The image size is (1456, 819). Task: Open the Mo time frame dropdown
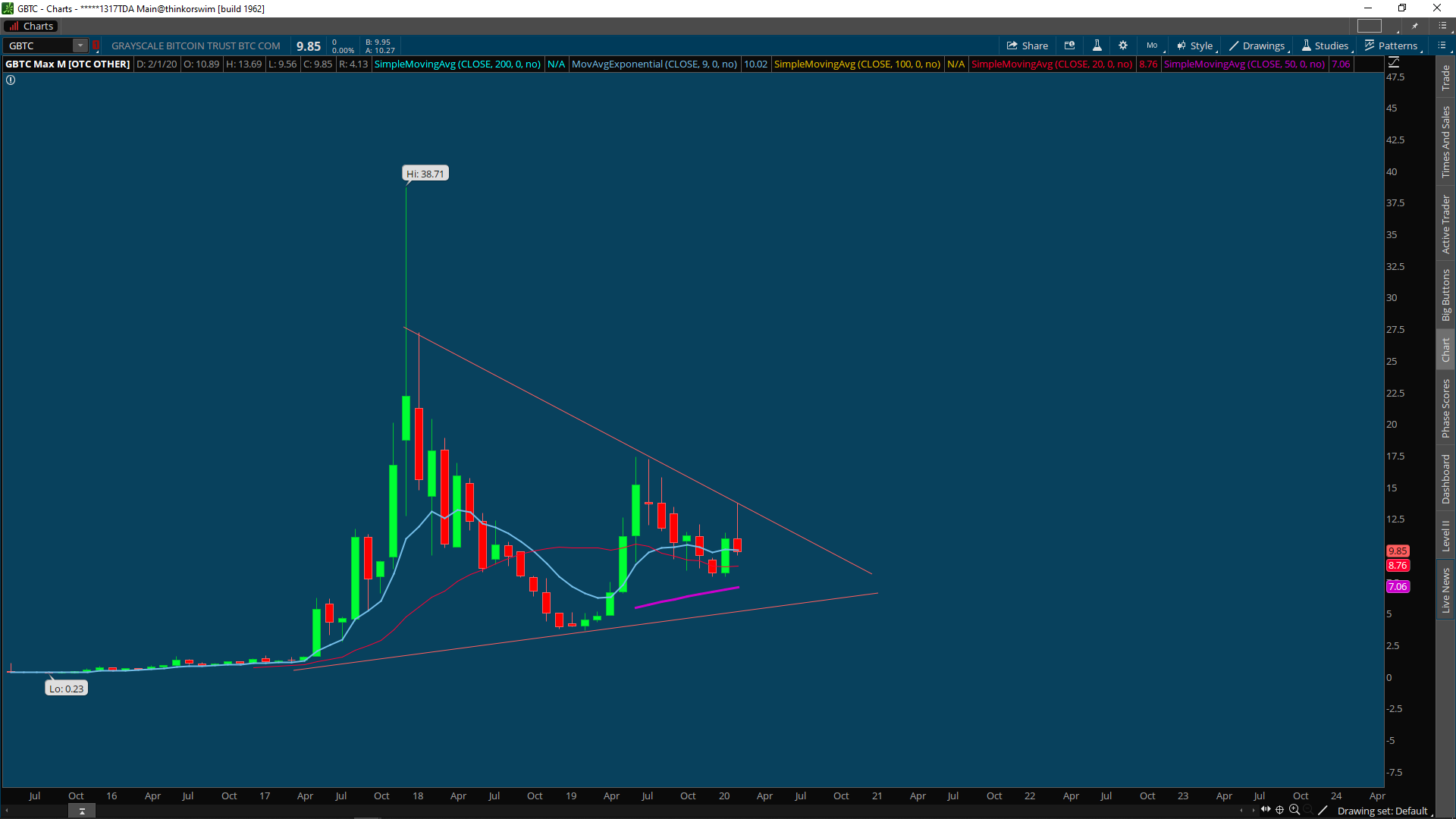click(1153, 45)
